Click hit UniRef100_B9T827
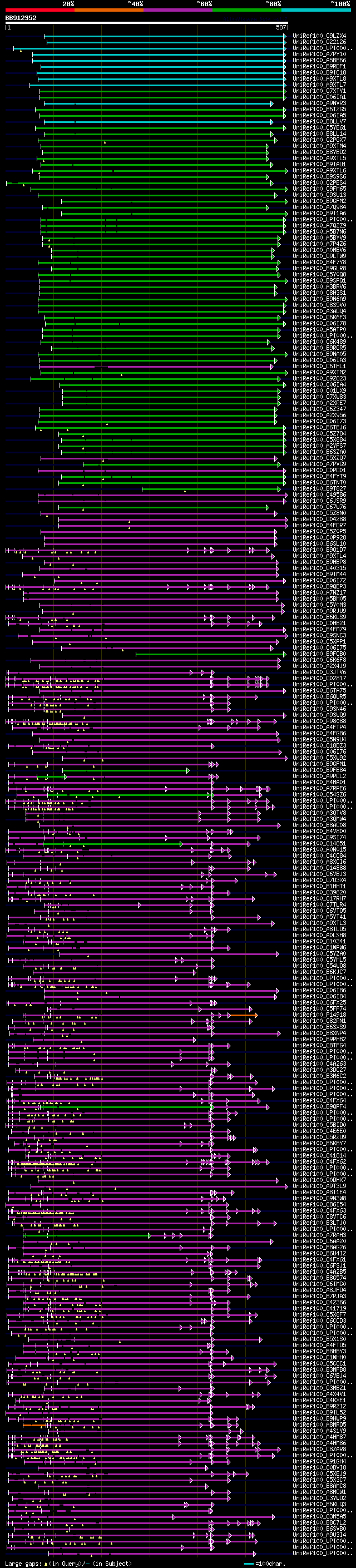The image size is (356, 1568). (319, 489)
